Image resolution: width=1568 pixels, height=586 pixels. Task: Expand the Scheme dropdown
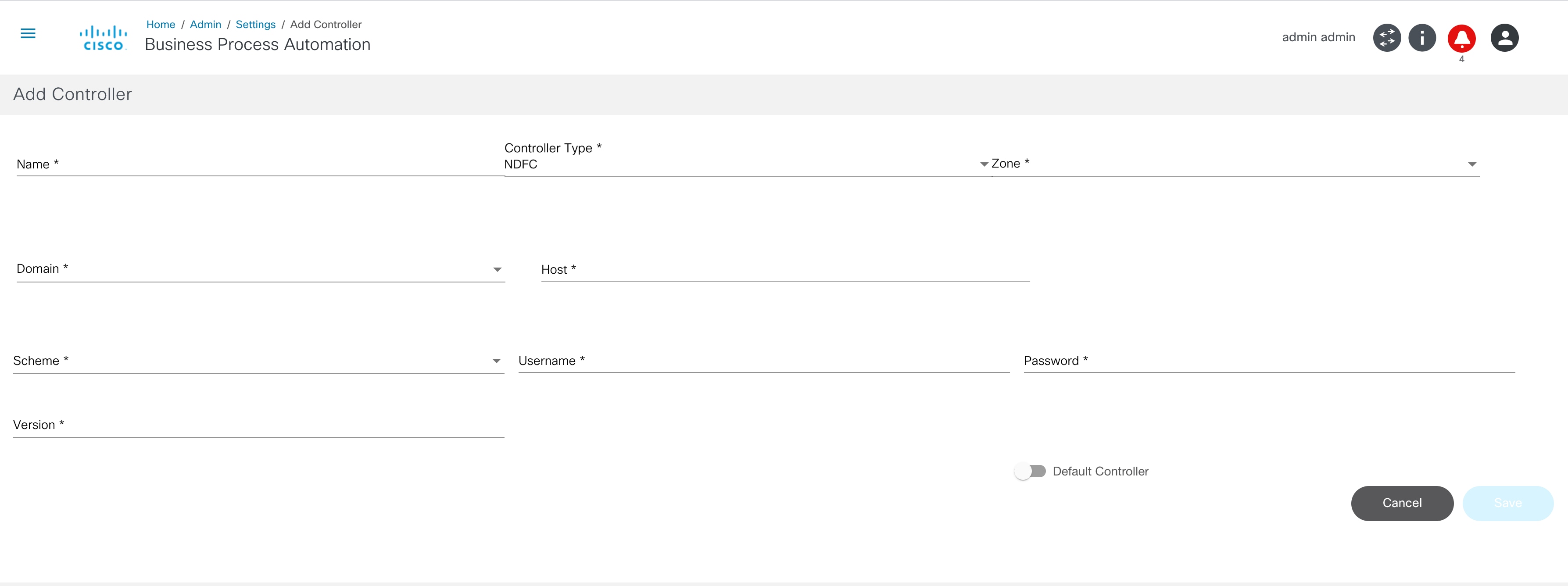pos(258,361)
